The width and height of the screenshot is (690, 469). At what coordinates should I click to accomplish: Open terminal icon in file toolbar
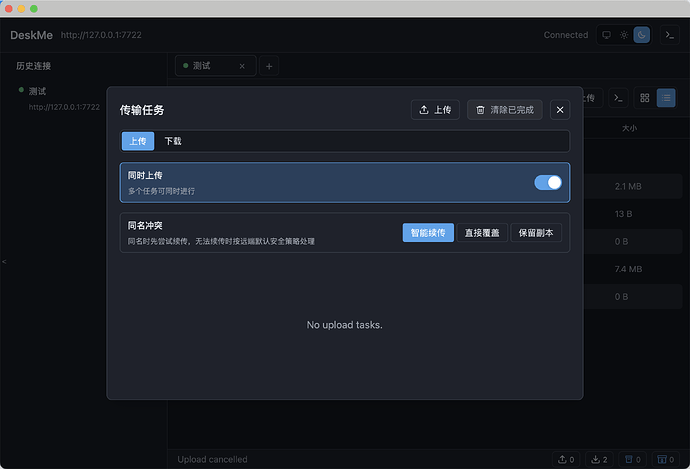click(618, 98)
